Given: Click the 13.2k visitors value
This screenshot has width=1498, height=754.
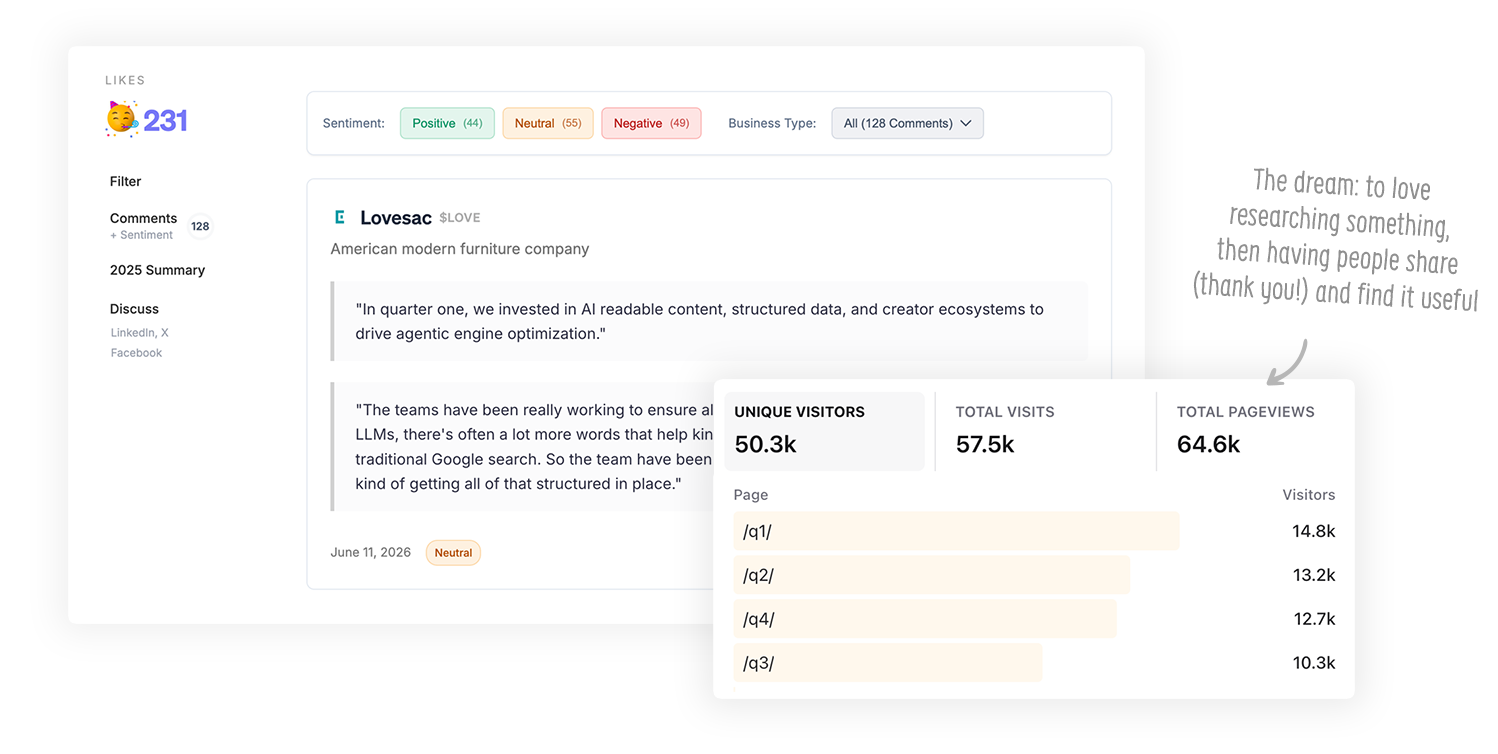Looking at the screenshot, I should coord(1314,575).
